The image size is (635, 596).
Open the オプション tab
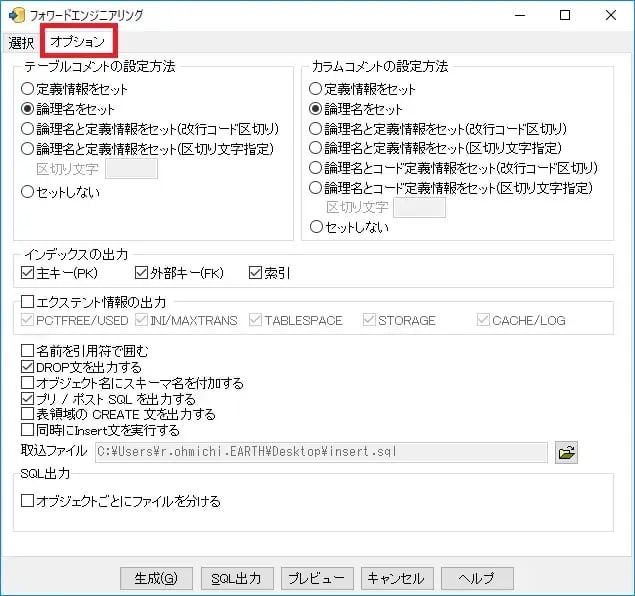[77, 42]
